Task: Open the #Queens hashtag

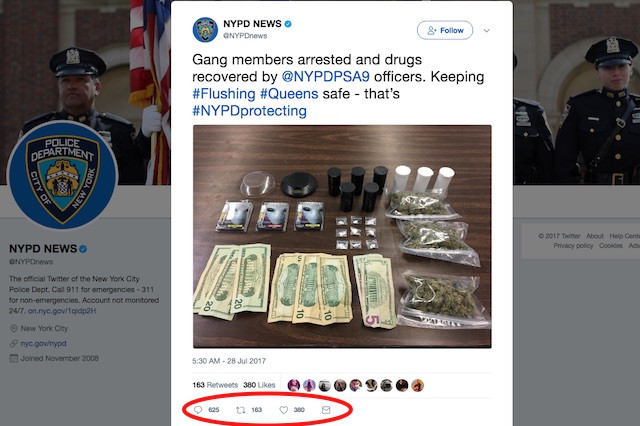Action: pos(289,94)
